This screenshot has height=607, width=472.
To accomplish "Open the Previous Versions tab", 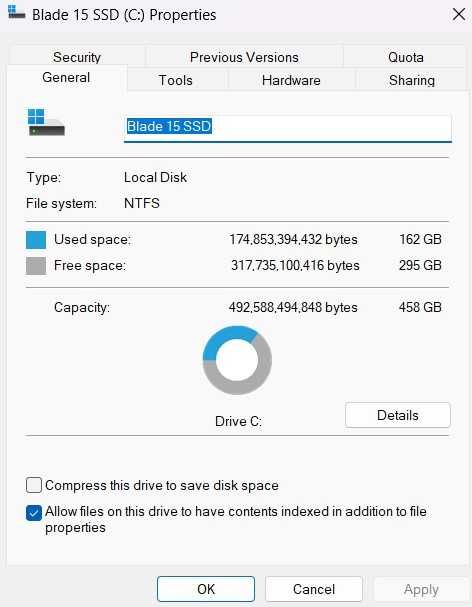I will click(x=244, y=57).
